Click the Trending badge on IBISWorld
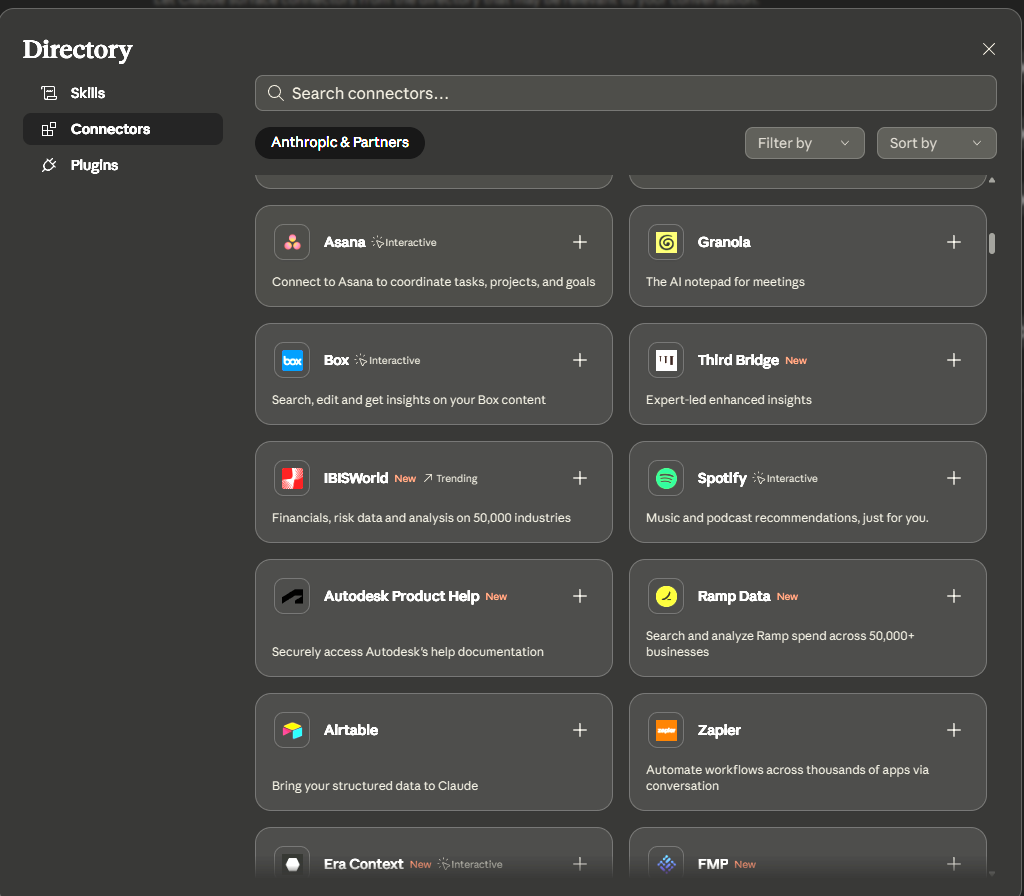Screen dimensions: 1024x896 pyautogui.click(x=451, y=479)
